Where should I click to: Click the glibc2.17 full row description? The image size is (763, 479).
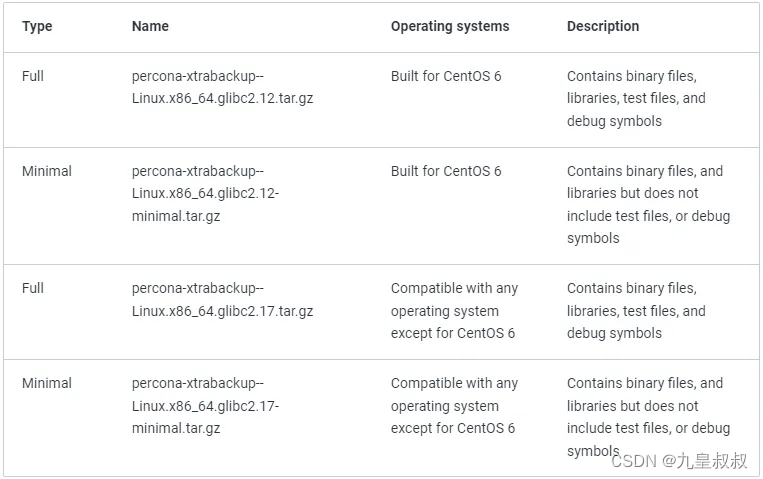pyautogui.click(x=636, y=310)
